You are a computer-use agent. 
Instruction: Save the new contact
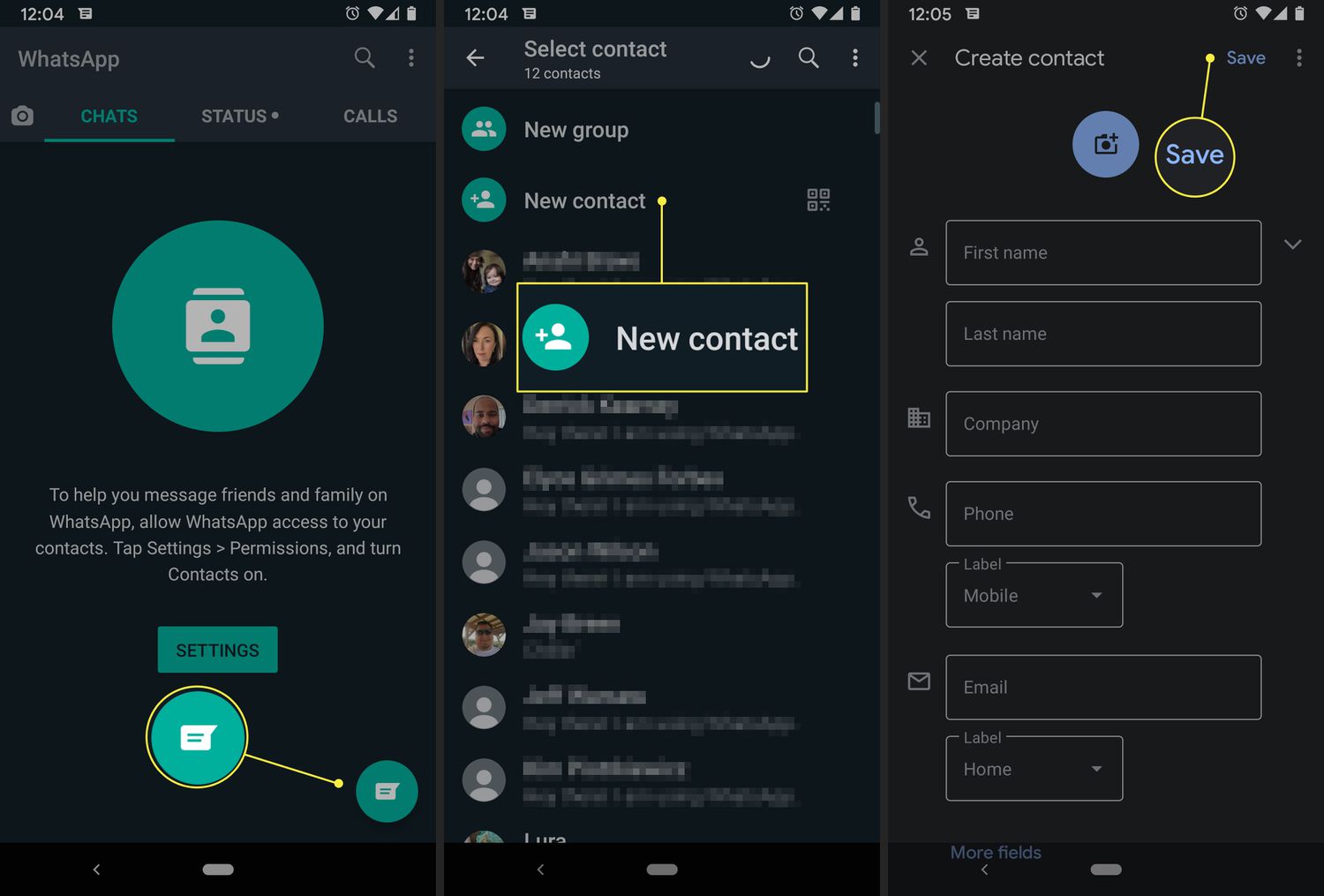click(x=1245, y=58)
